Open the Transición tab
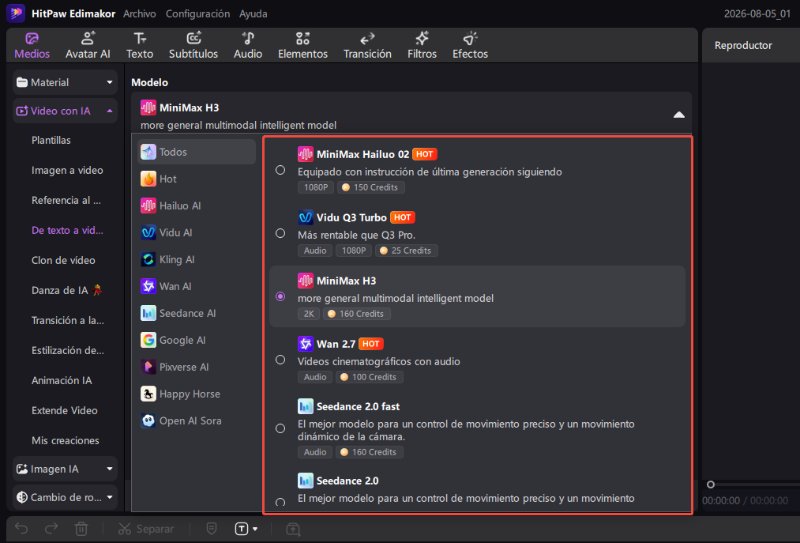The image size is (800, 543). 367,45
